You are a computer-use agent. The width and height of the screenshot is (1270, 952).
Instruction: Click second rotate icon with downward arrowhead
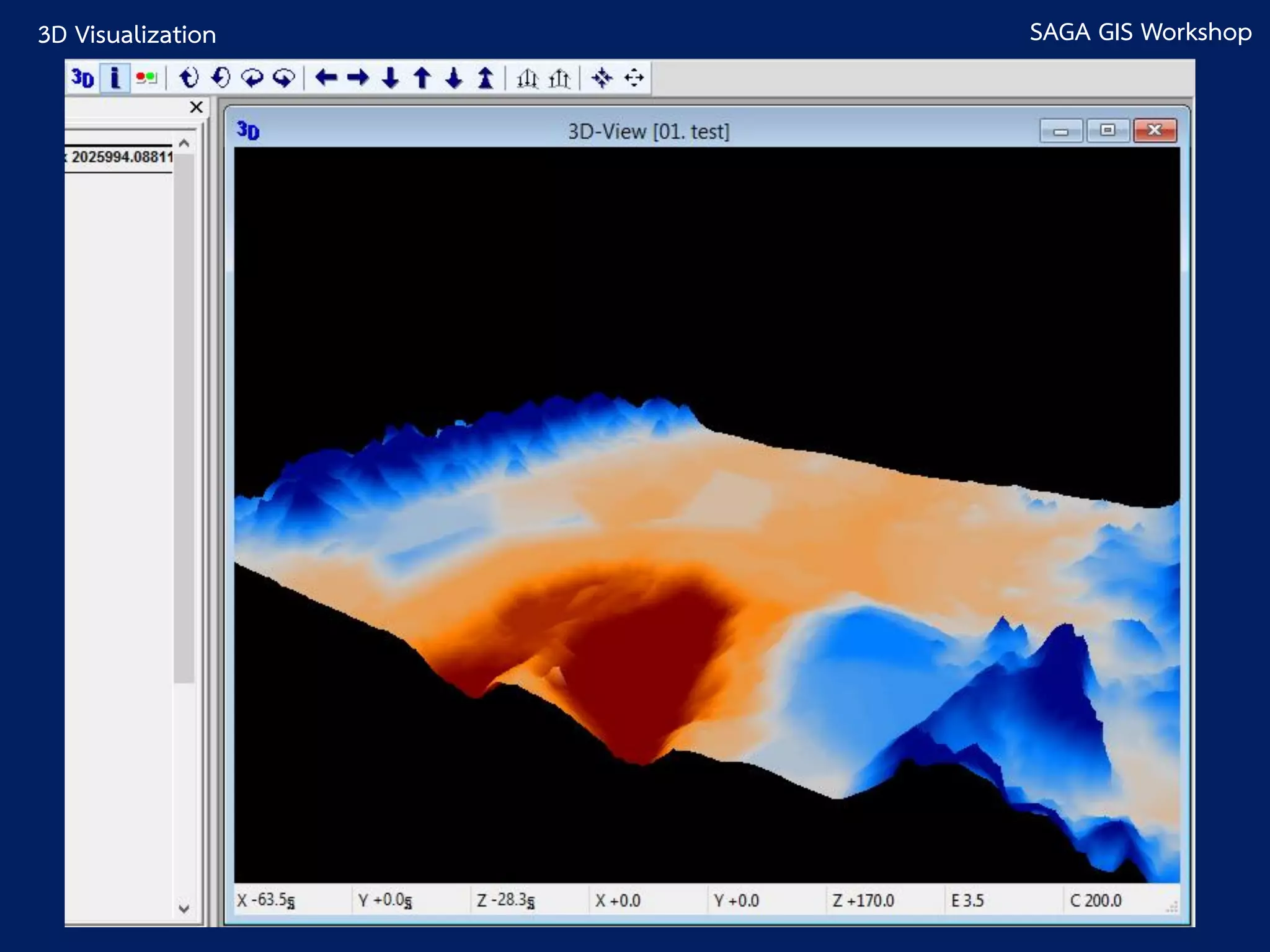click(x=221, y=78)
